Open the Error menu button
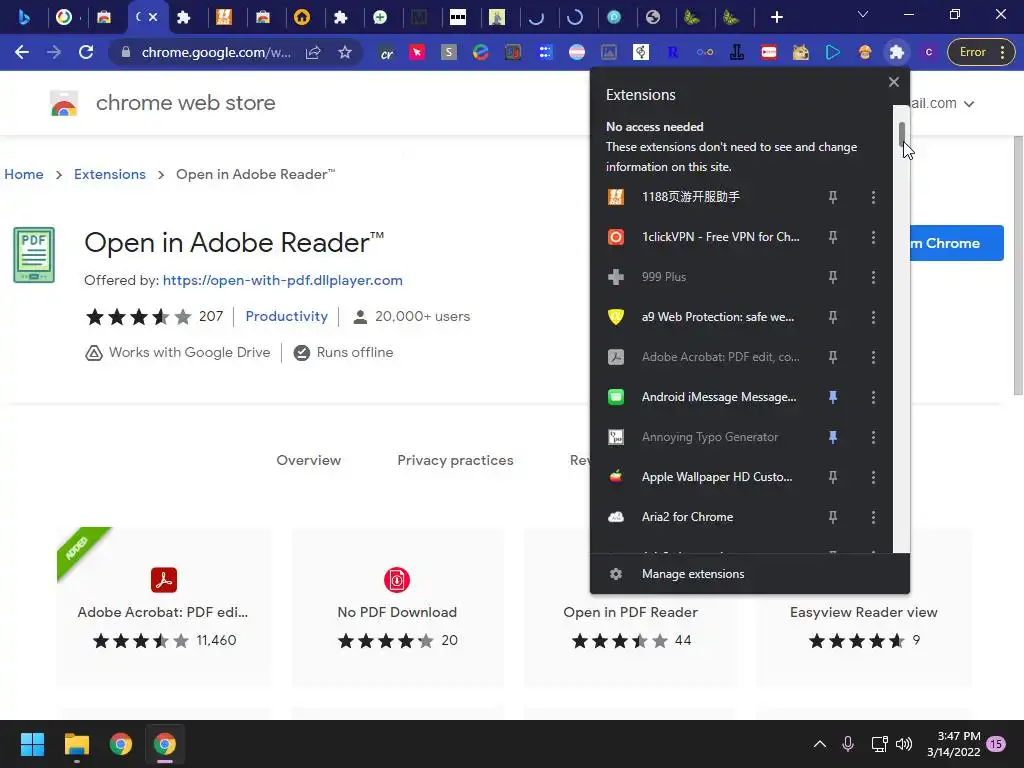 tap(979, 52)
